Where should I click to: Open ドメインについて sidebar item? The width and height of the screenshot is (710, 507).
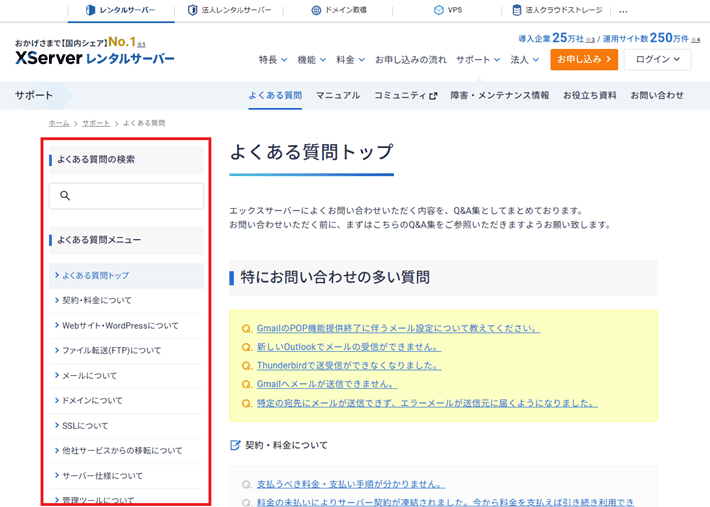(x=126, y=401)
